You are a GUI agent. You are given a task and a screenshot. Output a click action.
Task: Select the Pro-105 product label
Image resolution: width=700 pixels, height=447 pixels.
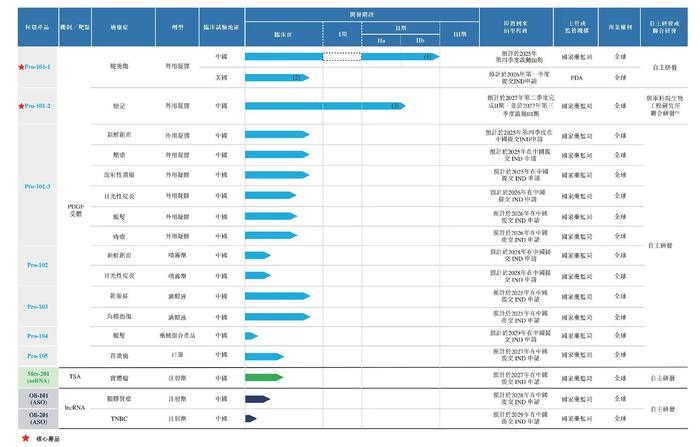35,355
